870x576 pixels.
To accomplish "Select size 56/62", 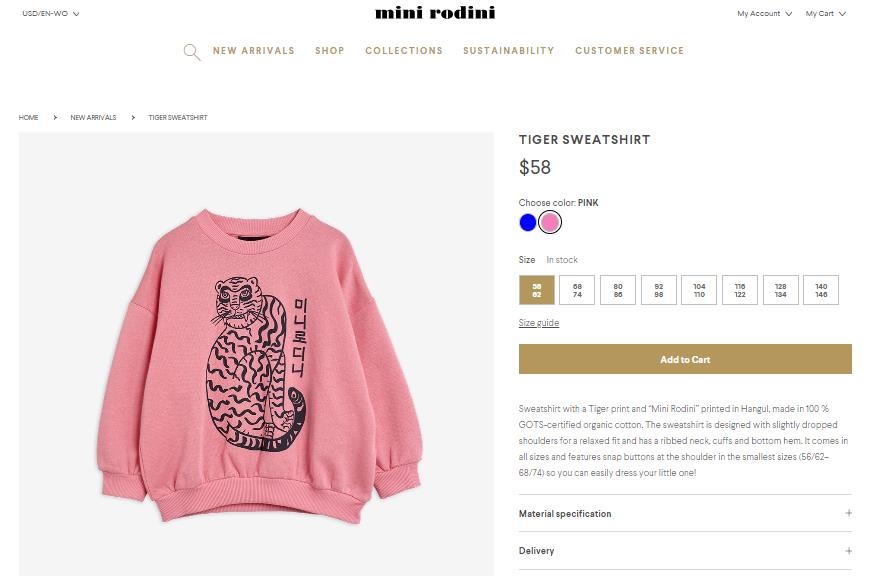I will pyautogui.click(x=536, y=290).
